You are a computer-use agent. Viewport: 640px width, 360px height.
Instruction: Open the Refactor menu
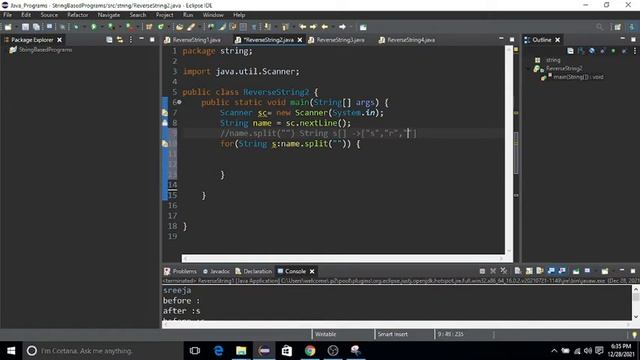click(78, 15)
